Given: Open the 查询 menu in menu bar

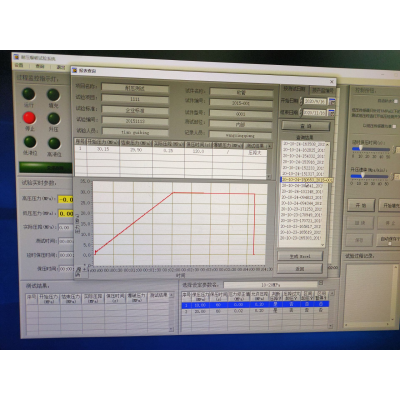Looking at the screenshot, I should tap(40, 66).
